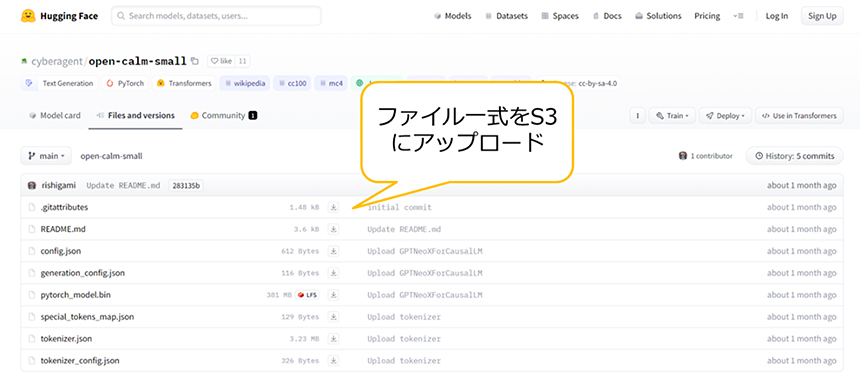
Task: Download the tokenizer.json file
Action: [333, 339]
